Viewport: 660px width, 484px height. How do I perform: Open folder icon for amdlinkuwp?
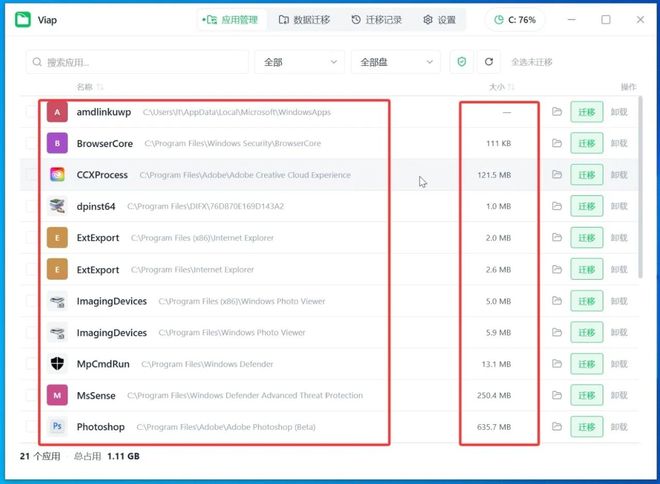point(557,112)
